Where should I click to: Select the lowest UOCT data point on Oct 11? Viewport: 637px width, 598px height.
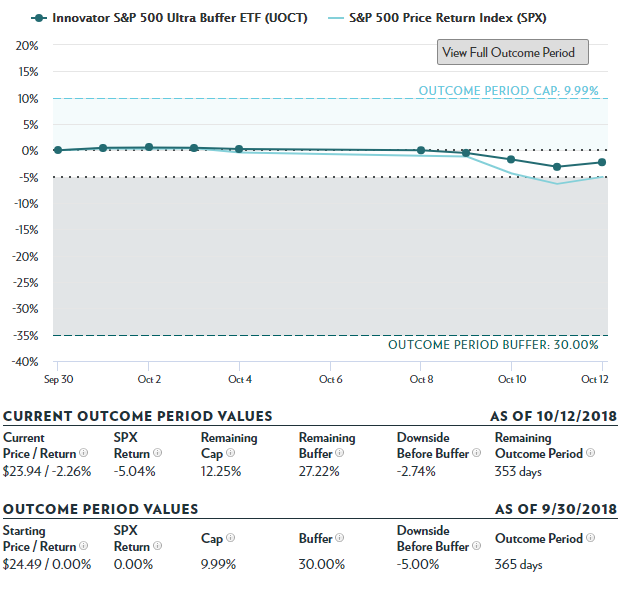tap(557, 167)
